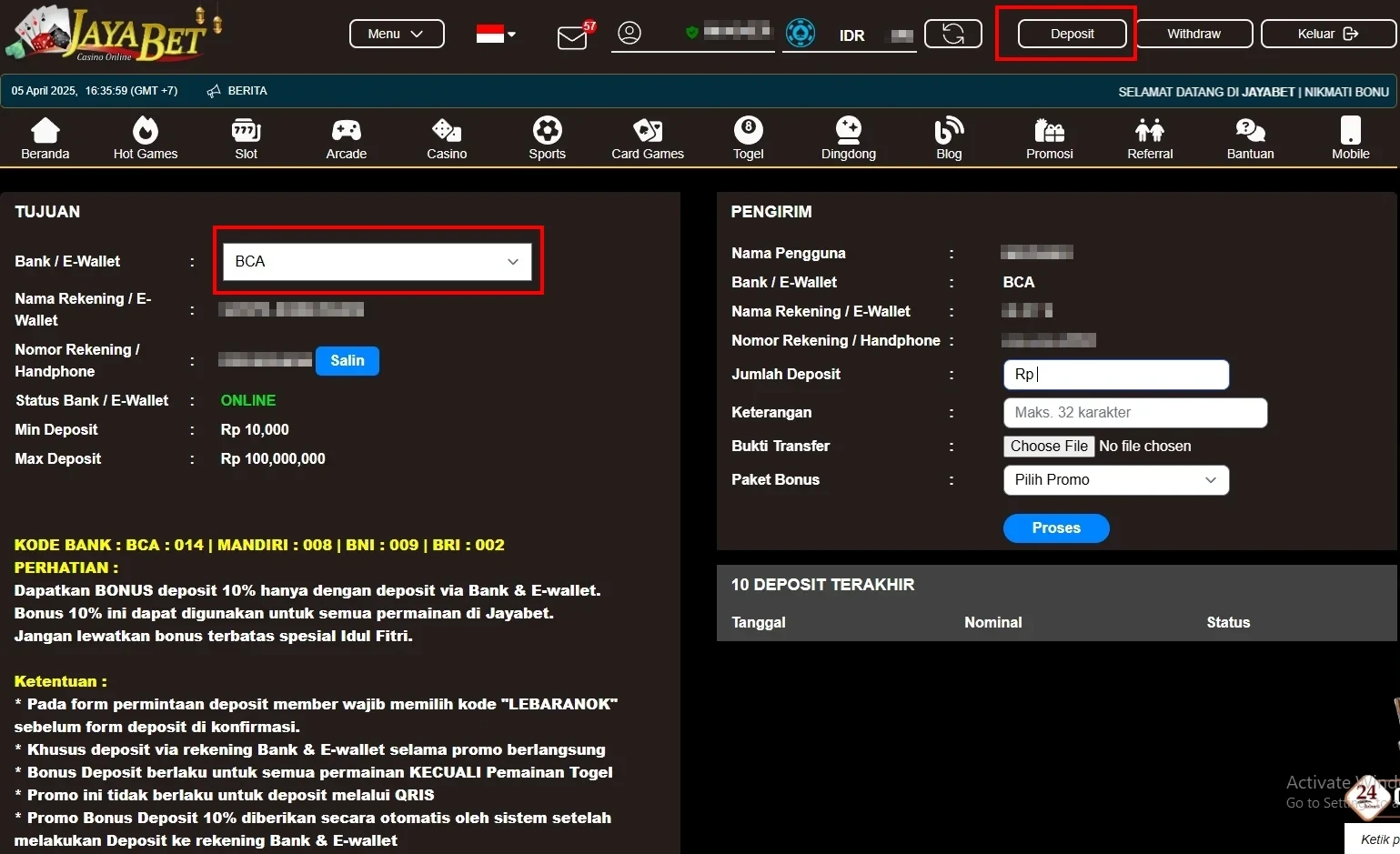The image size is (1400, 854).
Task: Click Salin to copy account number
Action: [347, 361]
